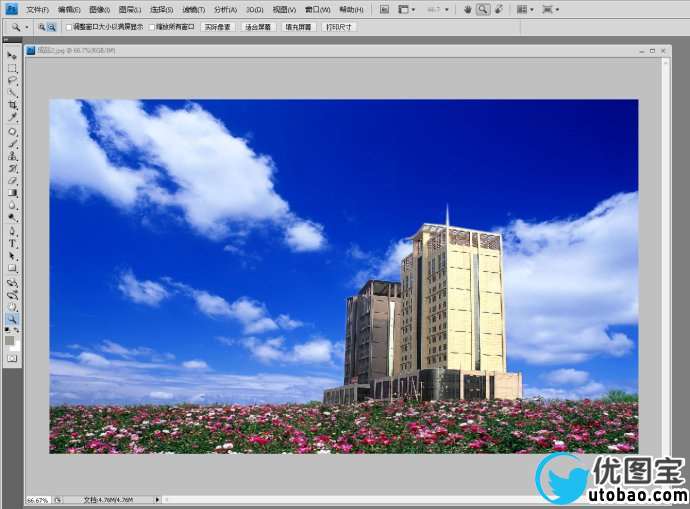690x509 pixels.
Task: Reset default foreground and background colors
Action: (7, 330)
